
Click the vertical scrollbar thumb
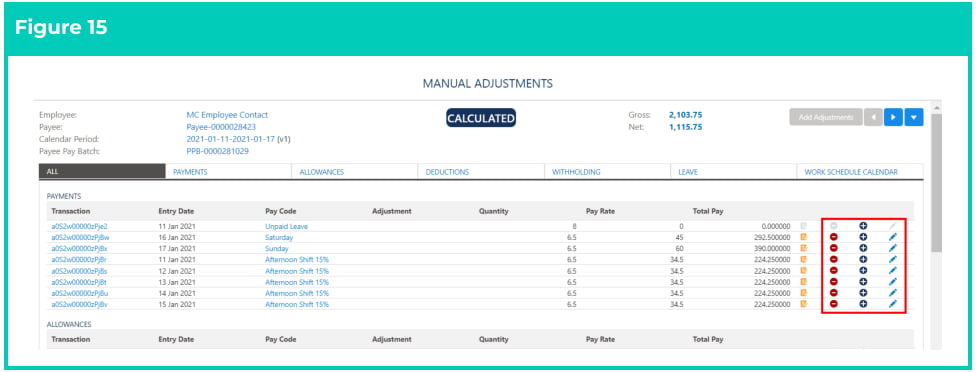pos(937,182)
